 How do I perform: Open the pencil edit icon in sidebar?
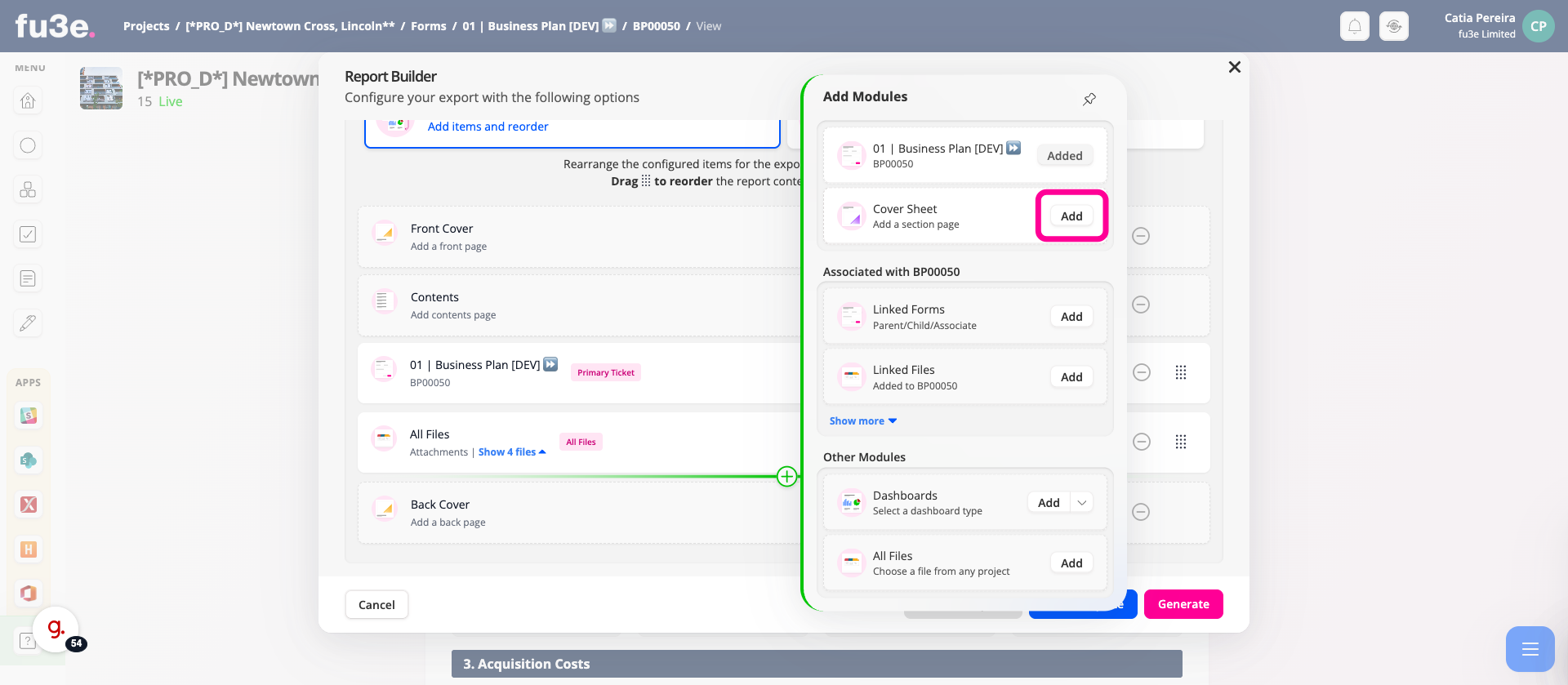point(28,323)
